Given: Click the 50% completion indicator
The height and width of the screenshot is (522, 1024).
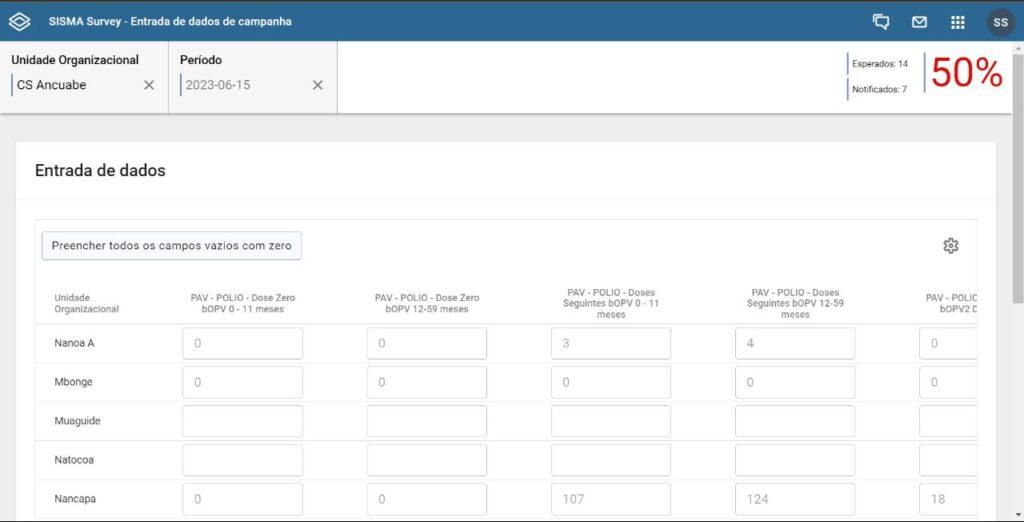Looking at the screenshot, I should click(966, 74).
